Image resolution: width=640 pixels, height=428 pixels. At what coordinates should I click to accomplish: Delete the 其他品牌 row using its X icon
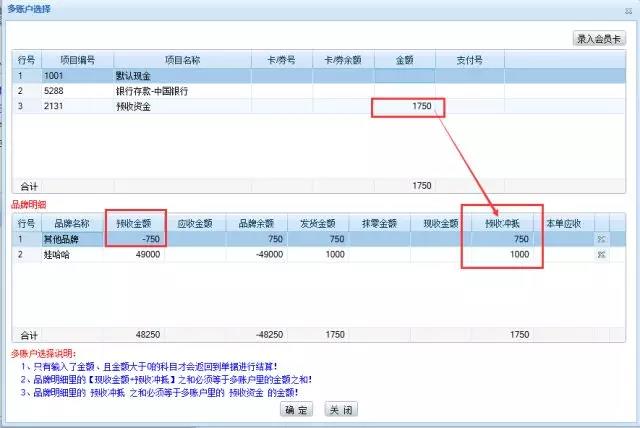coord(601,239)
